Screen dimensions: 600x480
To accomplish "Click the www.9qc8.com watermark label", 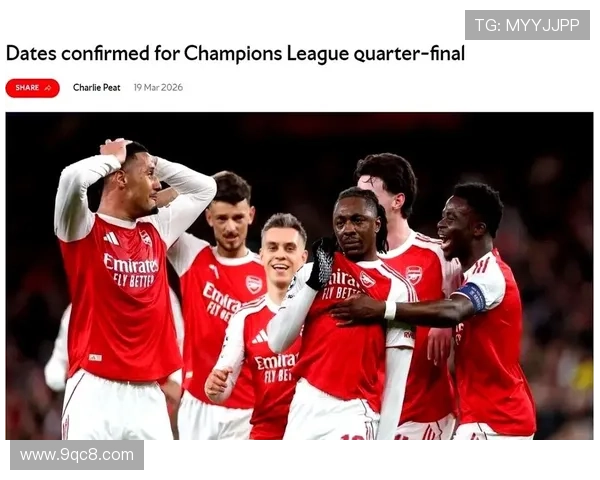I will click(x=77, y=455).
